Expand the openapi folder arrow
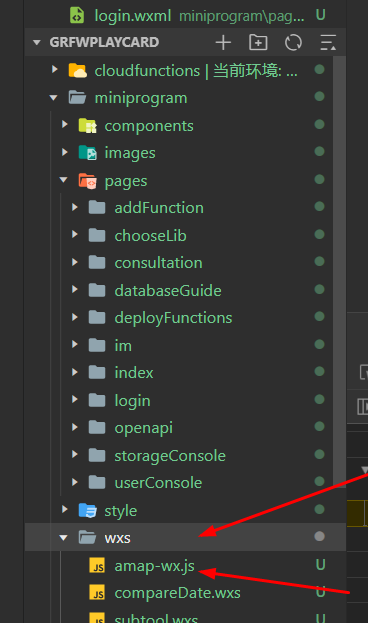 click(75, 427)
